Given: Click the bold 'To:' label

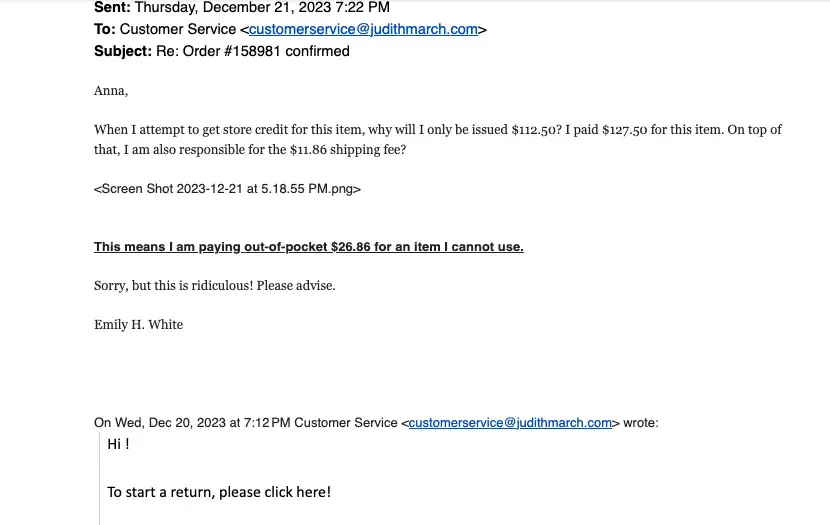Looking at the screenshot, I should (x=104, y=29).
